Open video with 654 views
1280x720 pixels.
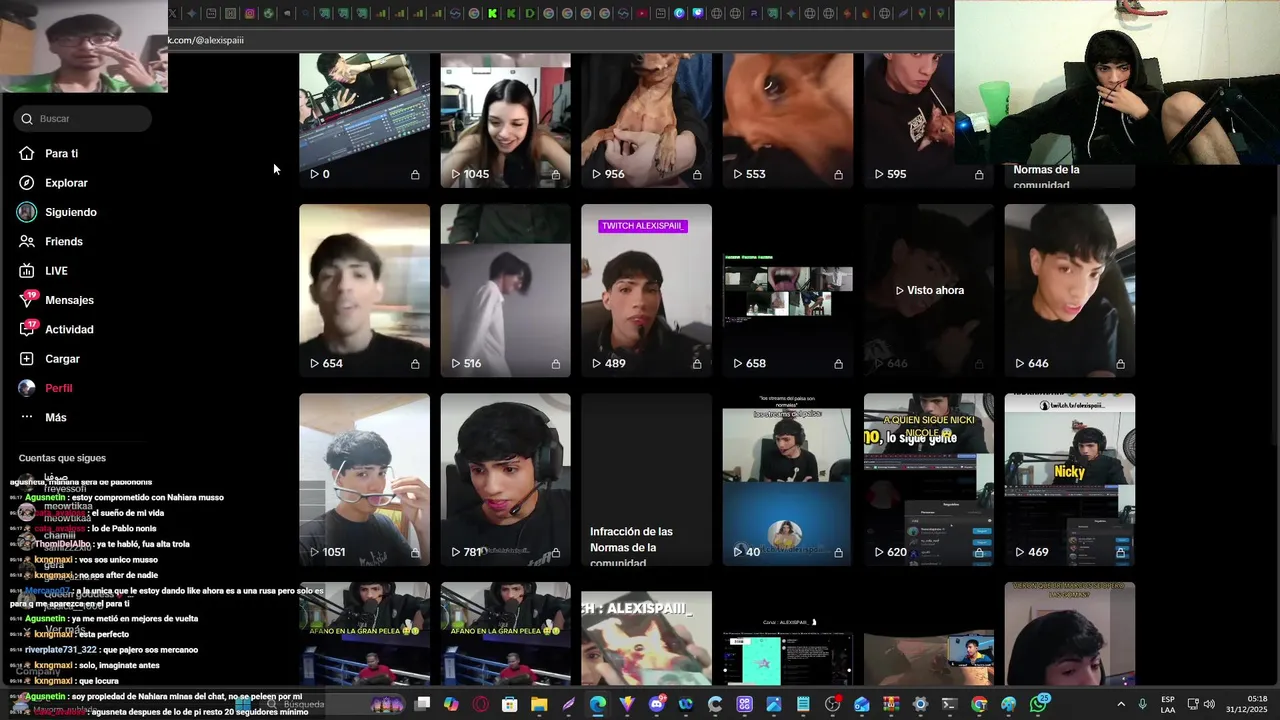click(x=364, y=290)
